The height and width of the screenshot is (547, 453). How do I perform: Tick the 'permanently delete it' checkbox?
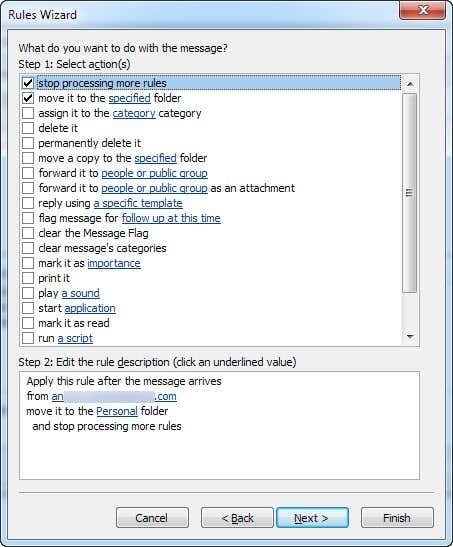click(28, 143)
